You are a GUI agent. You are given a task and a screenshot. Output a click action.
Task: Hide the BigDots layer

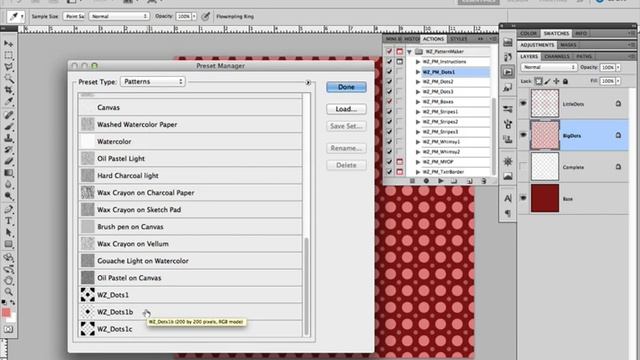click(x=523, y=135)
